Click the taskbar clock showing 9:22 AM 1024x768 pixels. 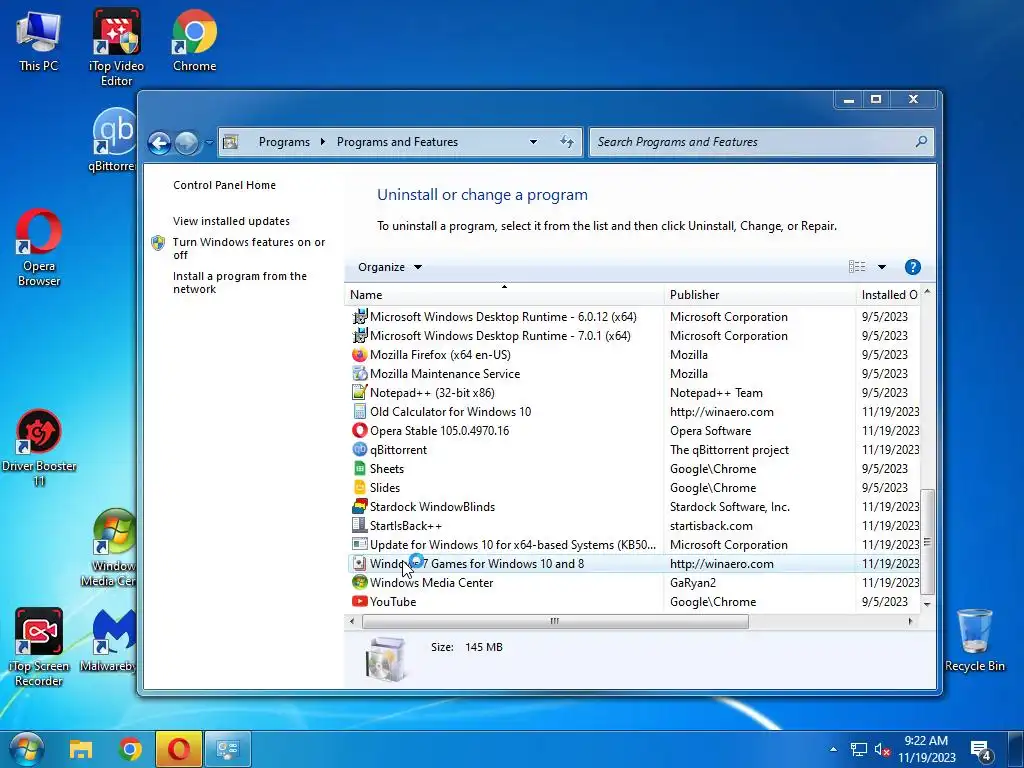pos(926,749)
